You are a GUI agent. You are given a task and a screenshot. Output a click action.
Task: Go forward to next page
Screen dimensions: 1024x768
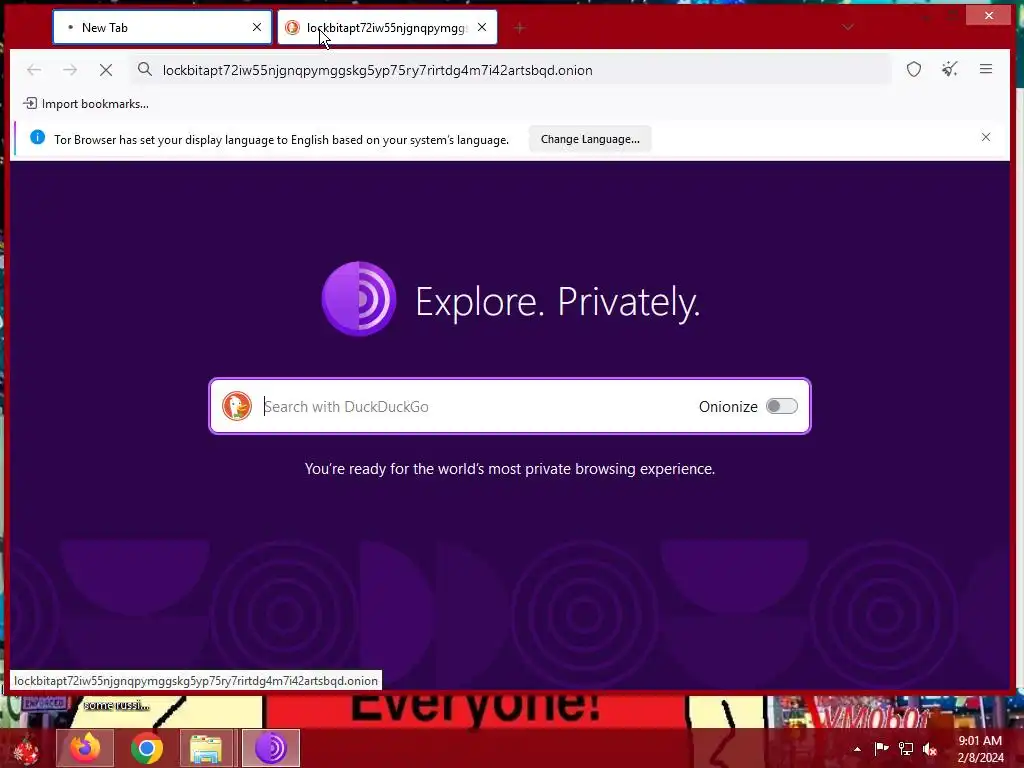[70, 70]
